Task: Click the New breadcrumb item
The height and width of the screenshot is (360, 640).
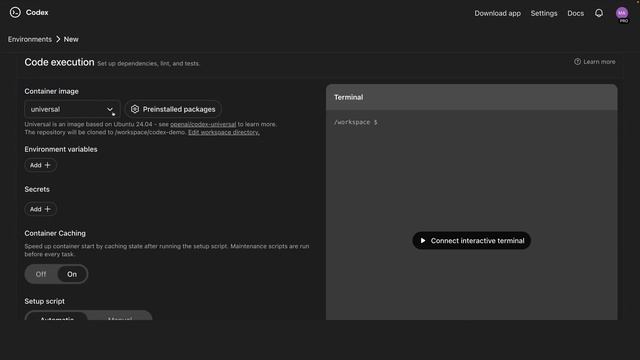Action: tap(71, 39)
